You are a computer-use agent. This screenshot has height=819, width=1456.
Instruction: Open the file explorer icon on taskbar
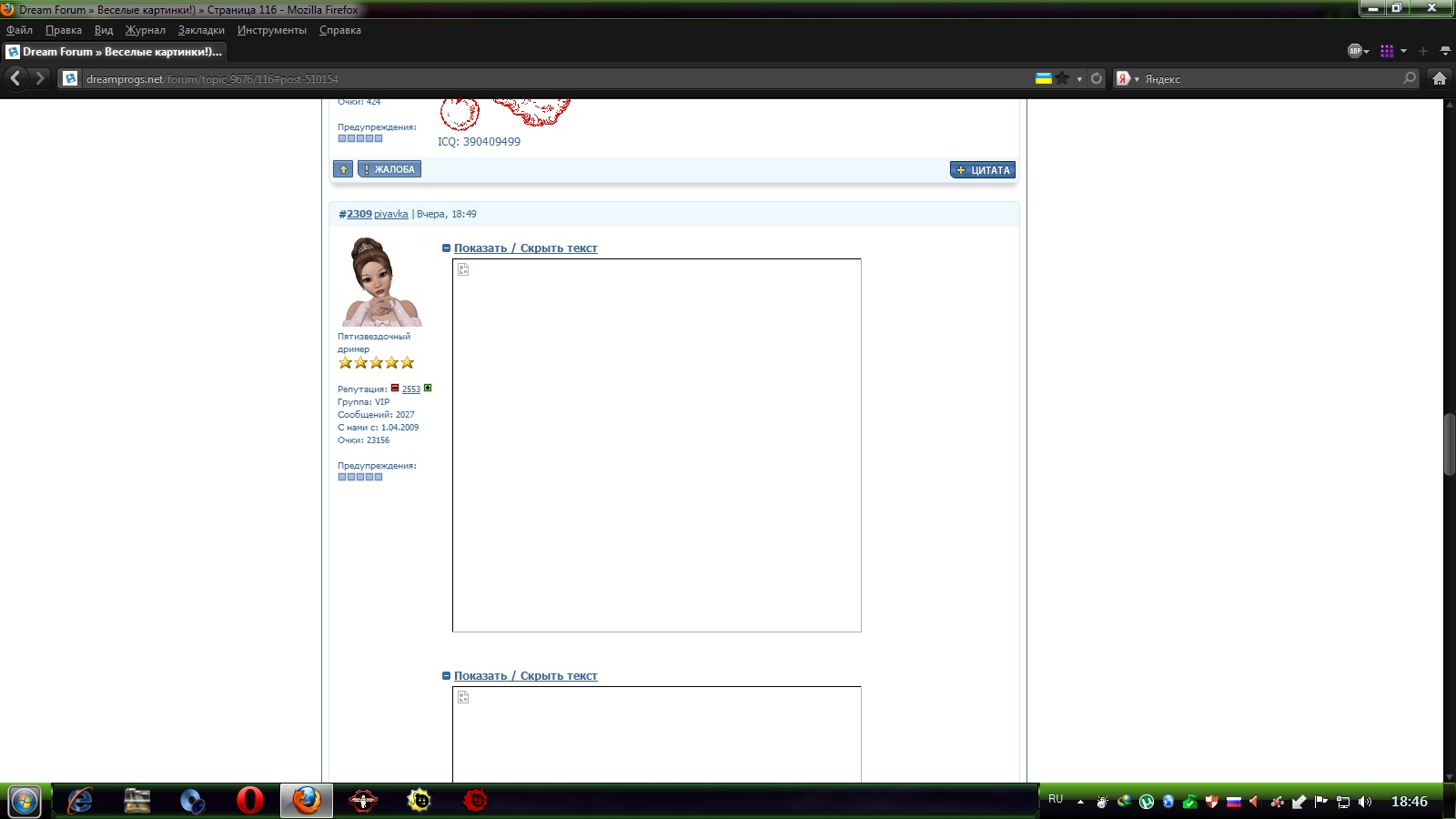click(x=136, y=801)
